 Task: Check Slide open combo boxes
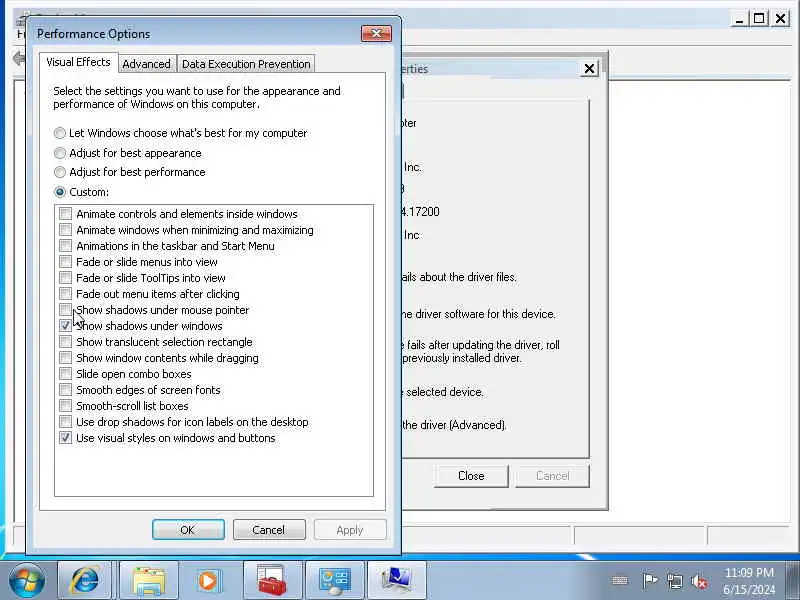[65, 373]
